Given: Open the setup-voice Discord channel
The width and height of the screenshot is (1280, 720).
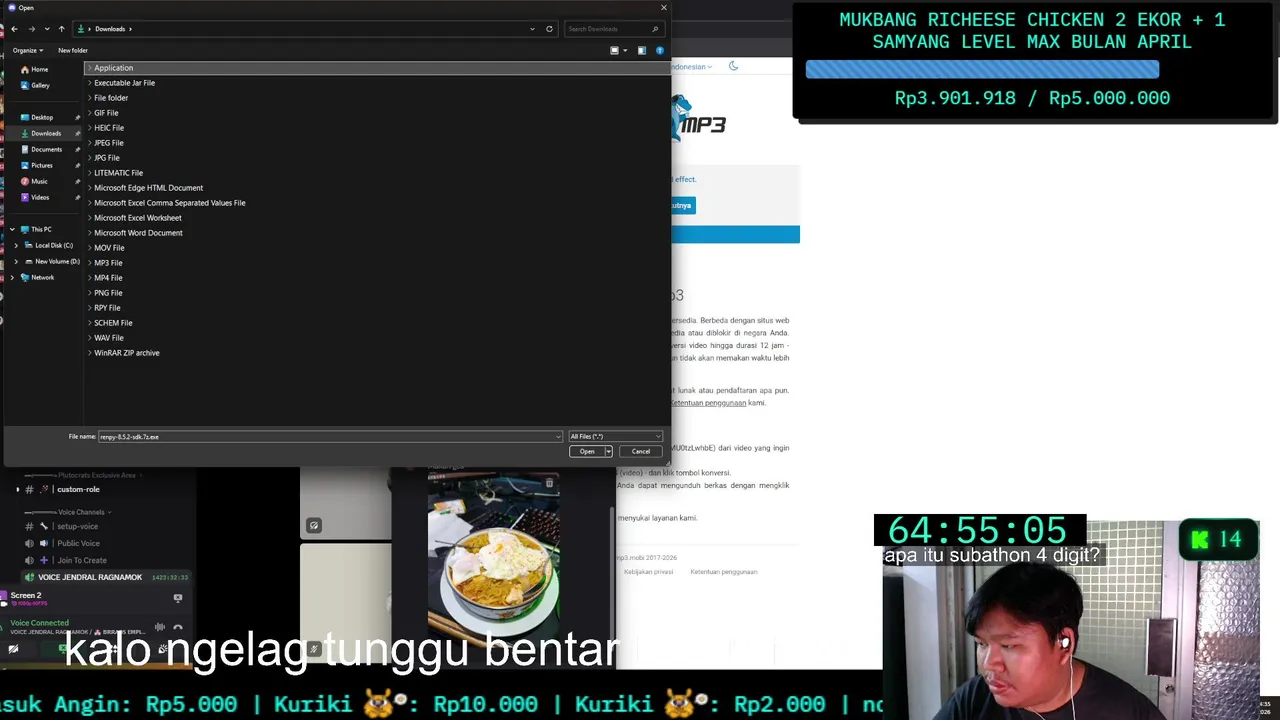Looking at the screenshot, I should pos(77,526).
